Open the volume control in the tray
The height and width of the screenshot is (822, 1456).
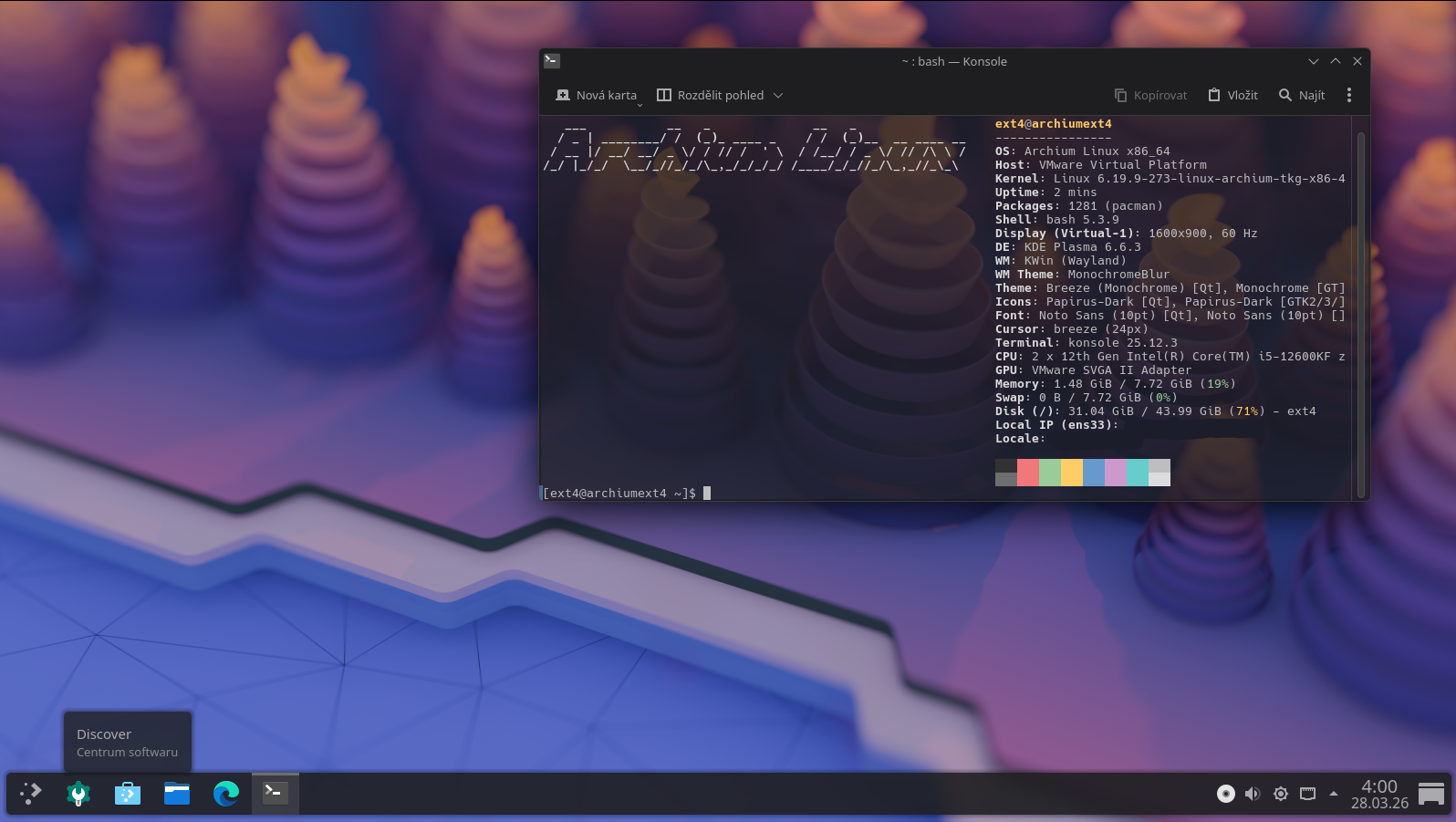(x=1253, y=794)
